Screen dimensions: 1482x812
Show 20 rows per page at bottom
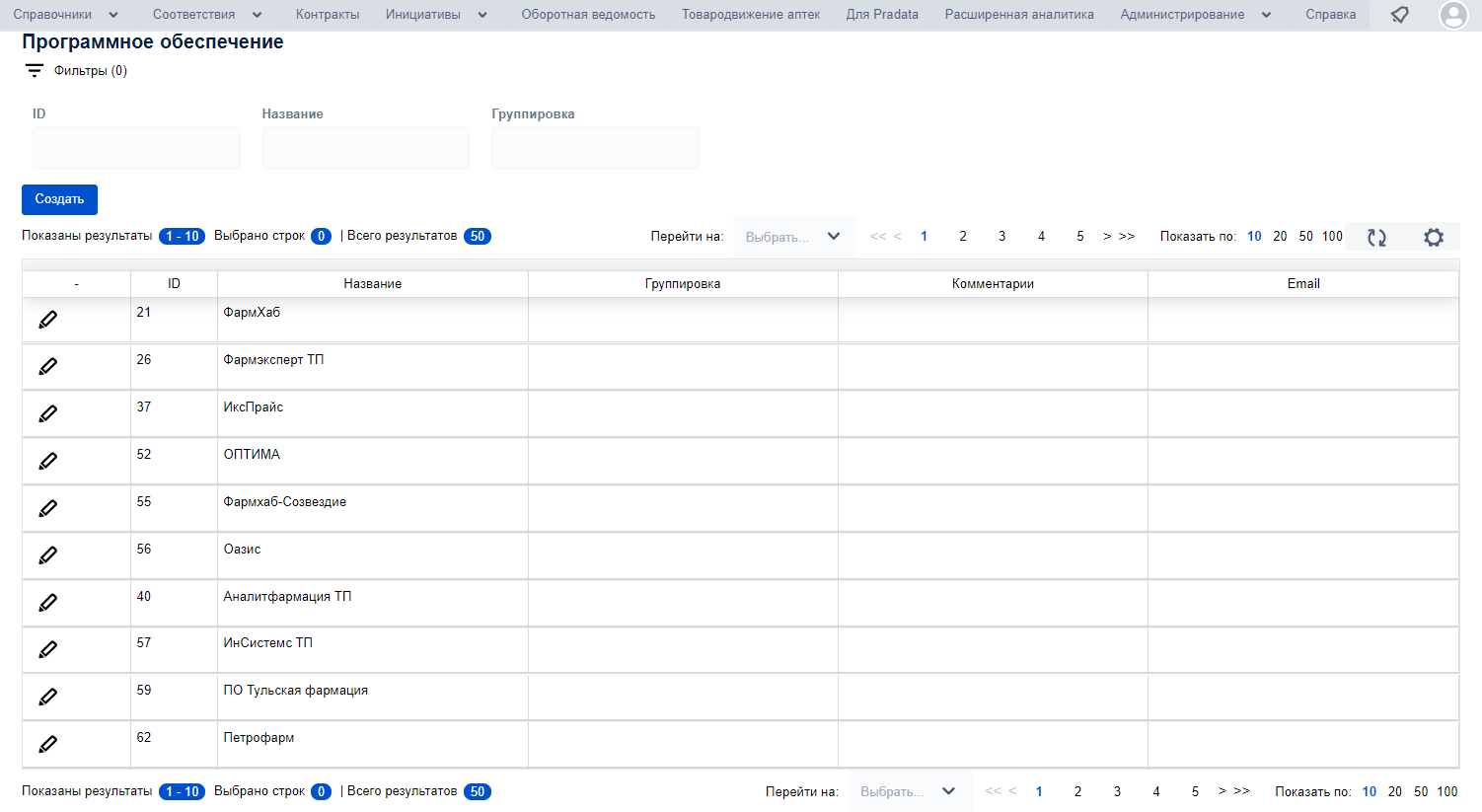point(1395,791)
